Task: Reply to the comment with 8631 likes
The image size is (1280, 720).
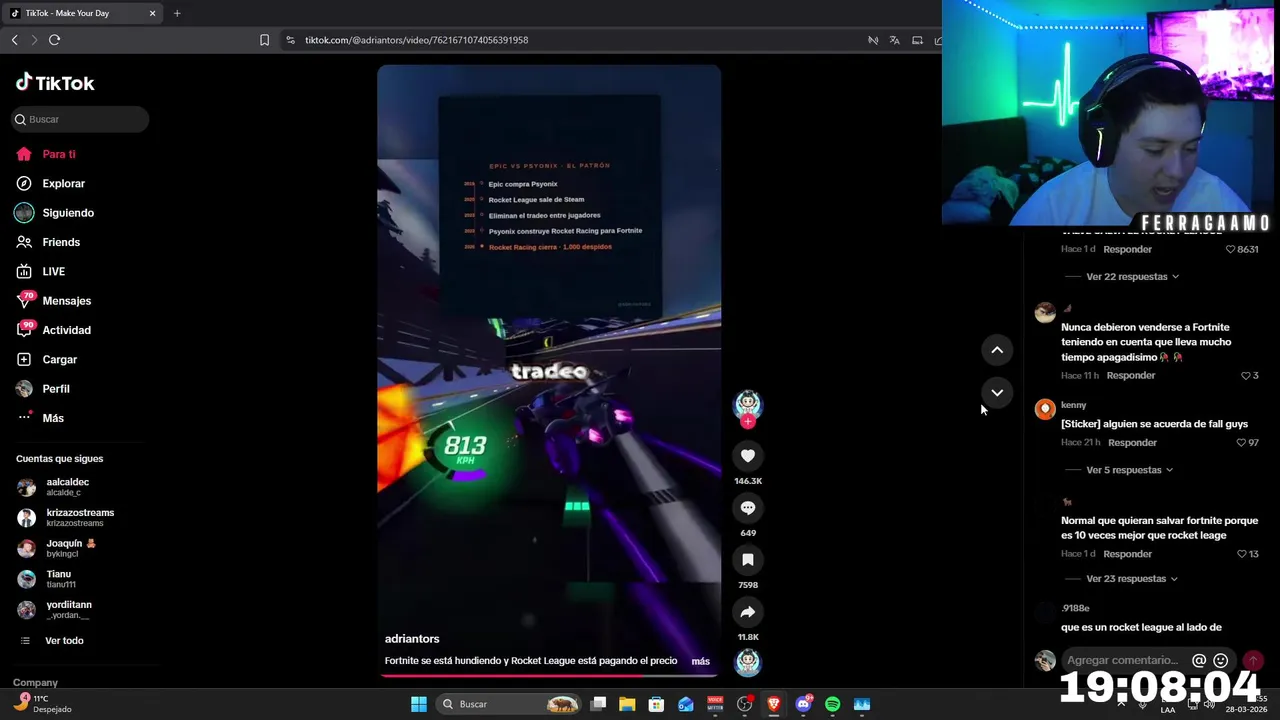Action: pos(1128,249)
